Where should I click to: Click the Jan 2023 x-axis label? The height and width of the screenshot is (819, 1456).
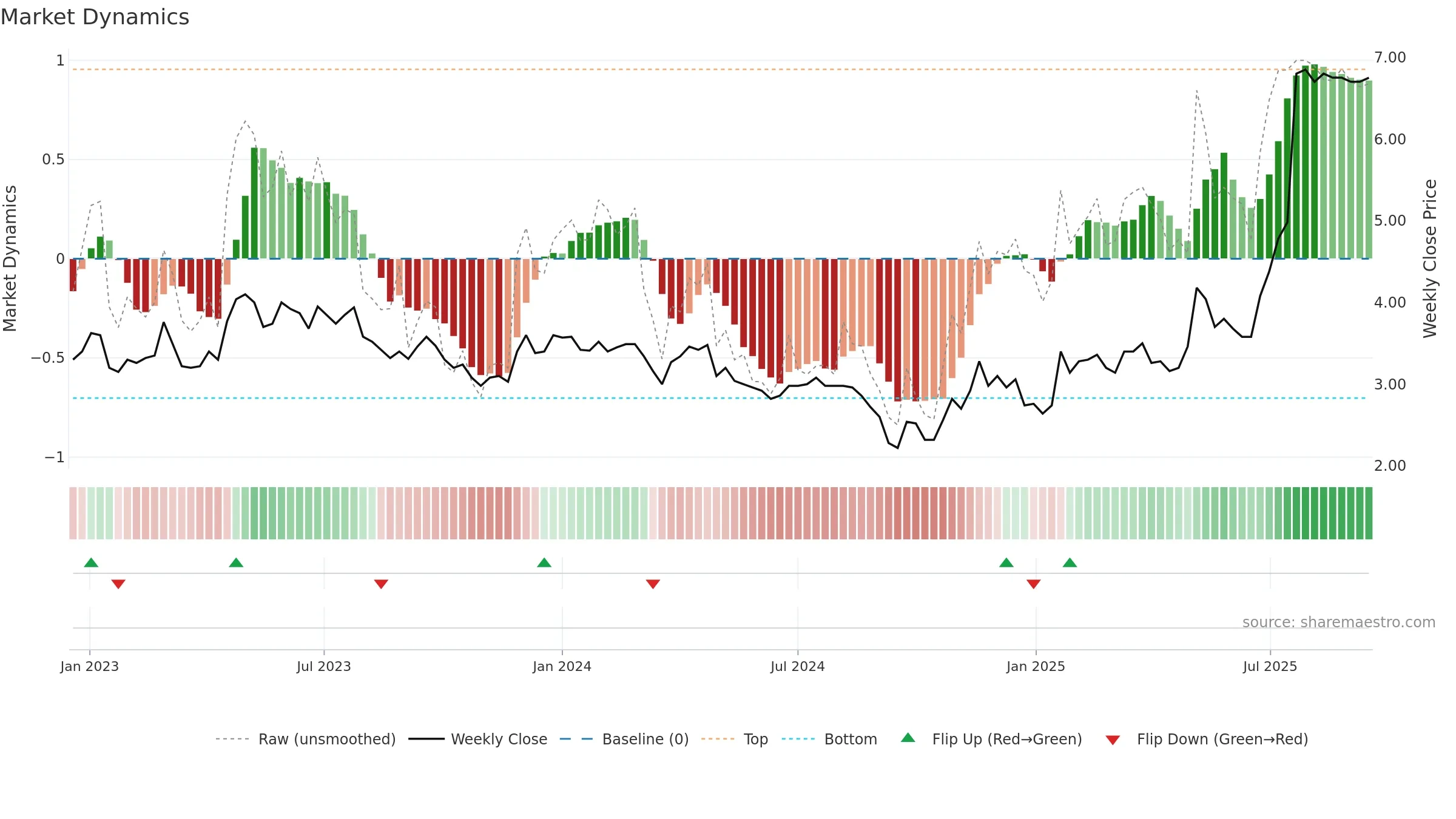click(x=90, y=666)
